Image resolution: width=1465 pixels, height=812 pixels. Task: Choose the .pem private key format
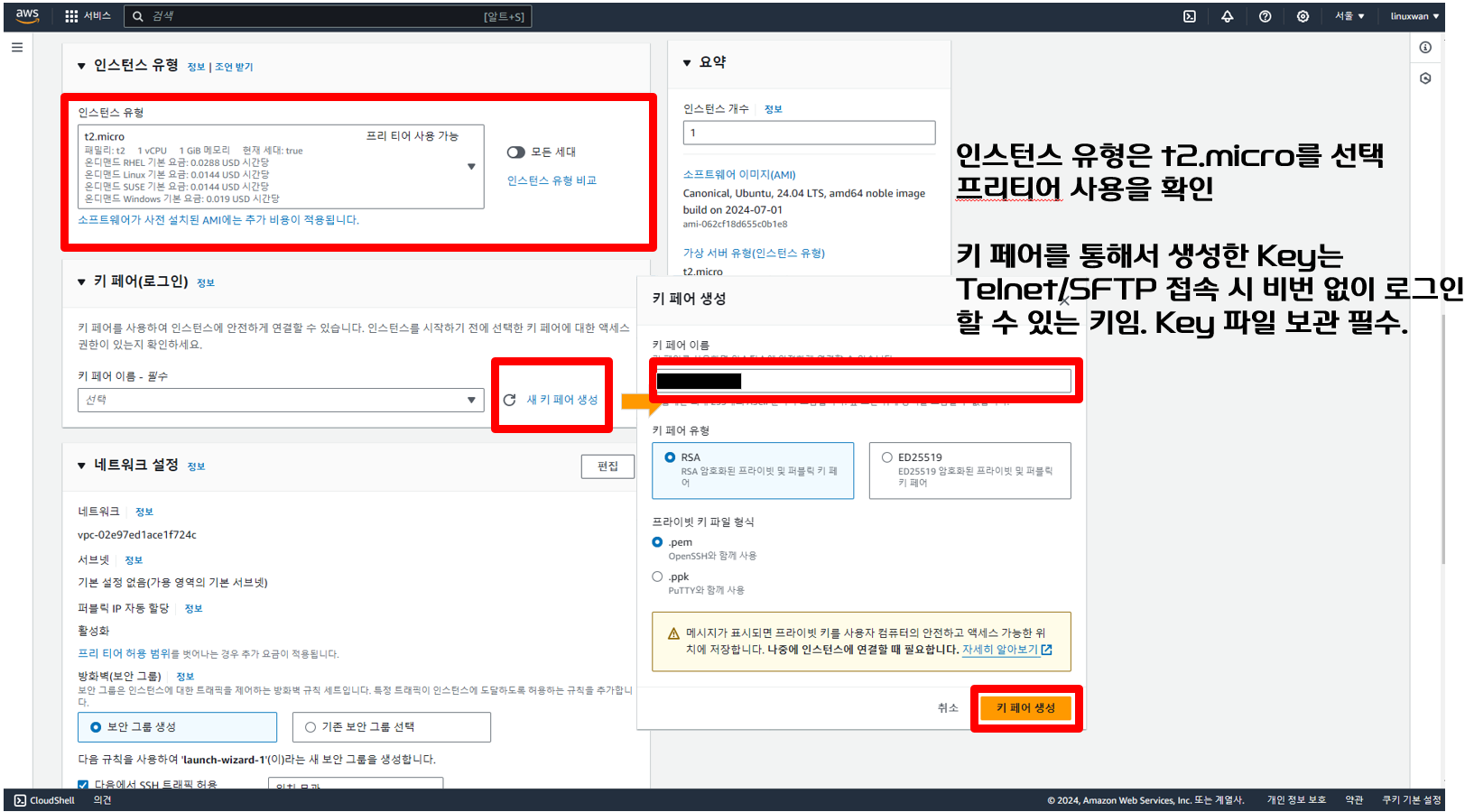pos(657,542)
